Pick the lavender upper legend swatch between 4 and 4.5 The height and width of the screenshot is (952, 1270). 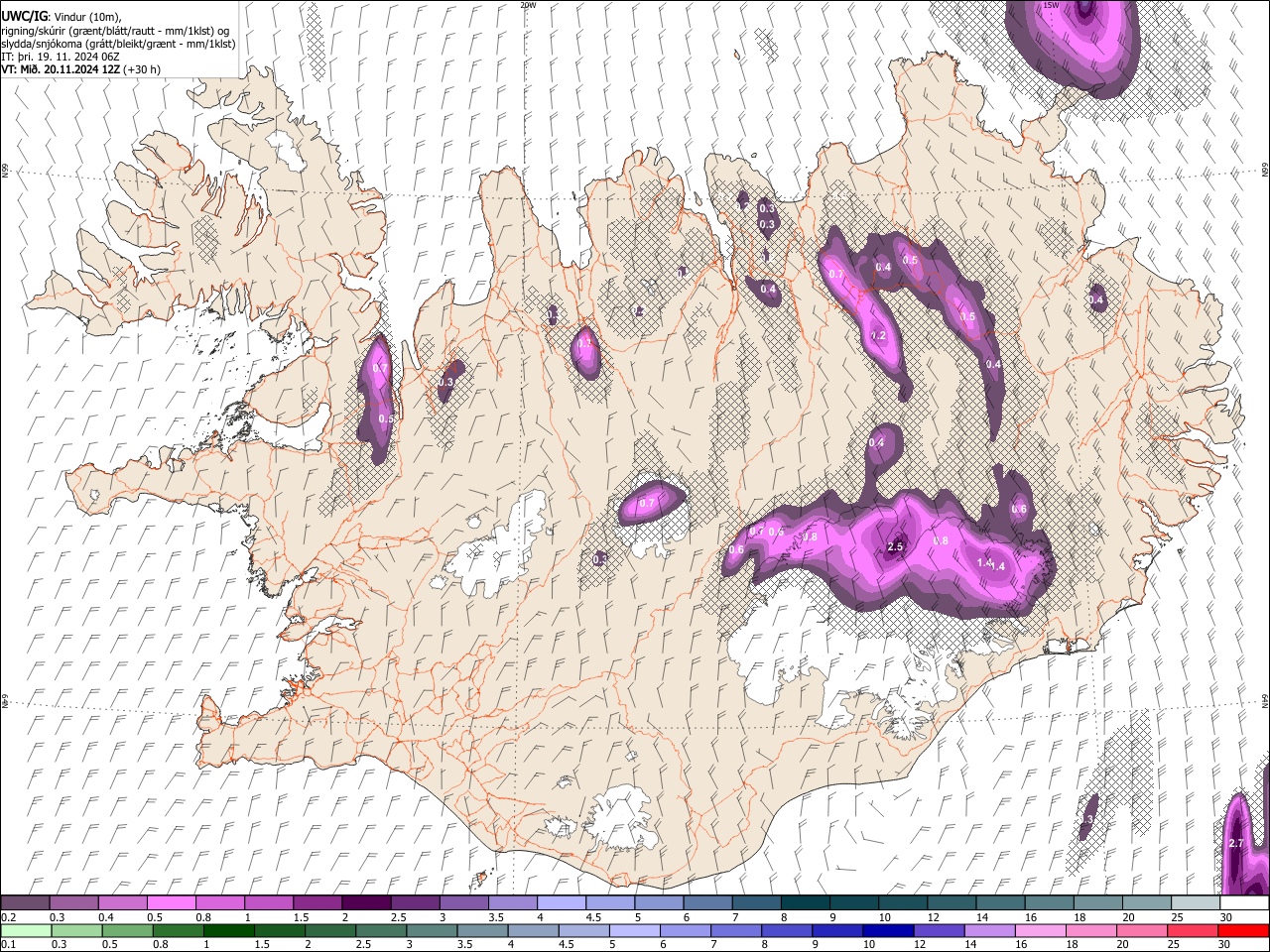(x=562, y=903)
